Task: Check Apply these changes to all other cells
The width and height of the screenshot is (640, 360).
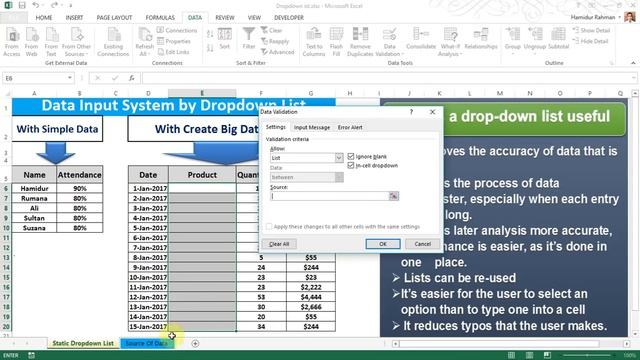Action: [269, 227]
